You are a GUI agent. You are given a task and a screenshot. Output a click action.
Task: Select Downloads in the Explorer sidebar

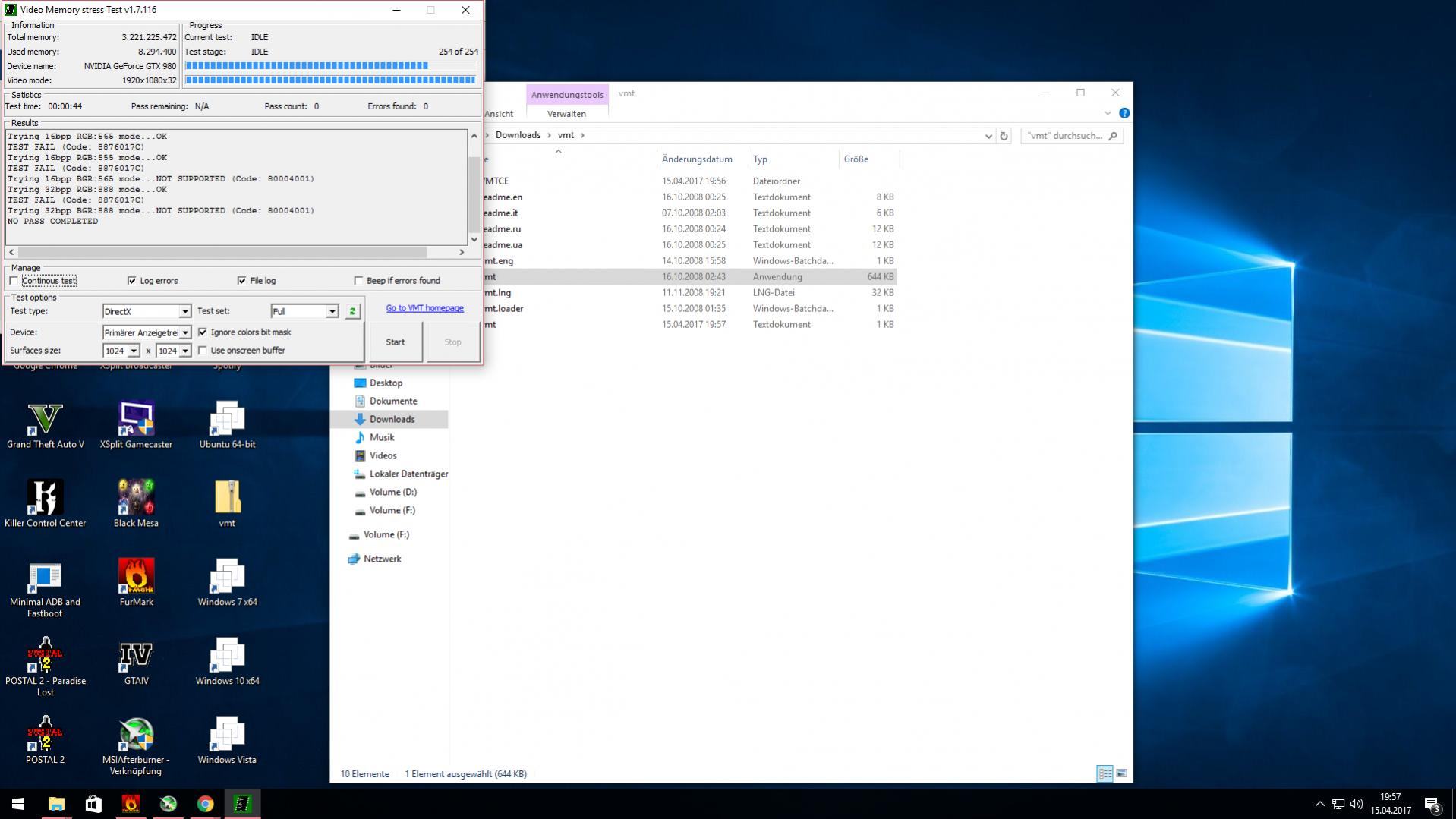point(392,419)
